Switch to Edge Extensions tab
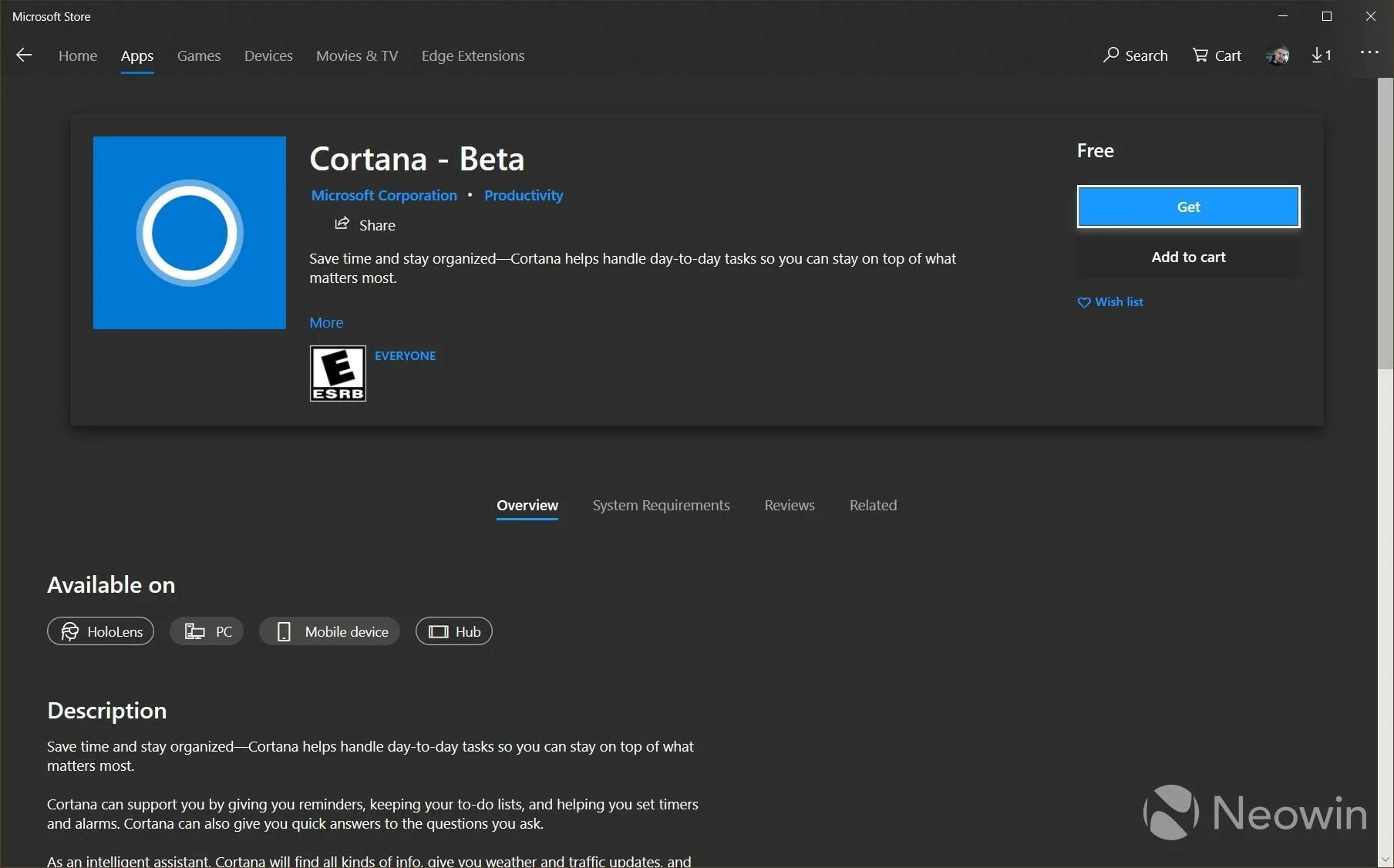Screen dimensions: 1394x868 473,56
